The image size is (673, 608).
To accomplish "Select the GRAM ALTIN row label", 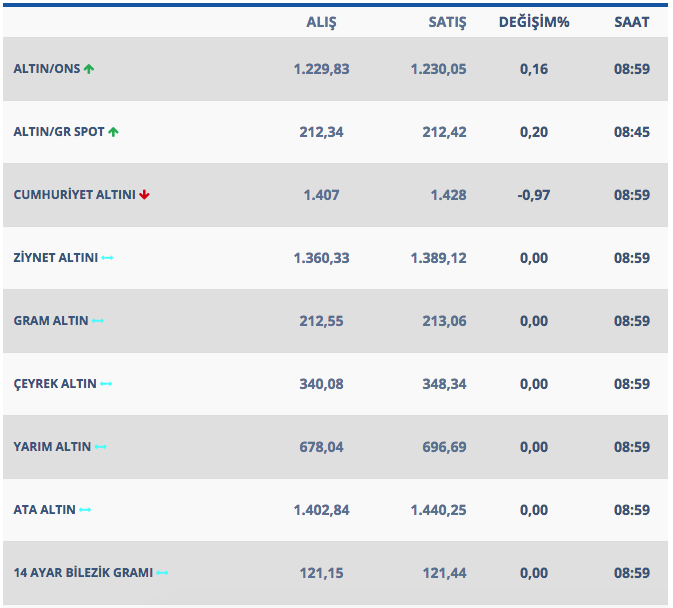I will 51,321.
